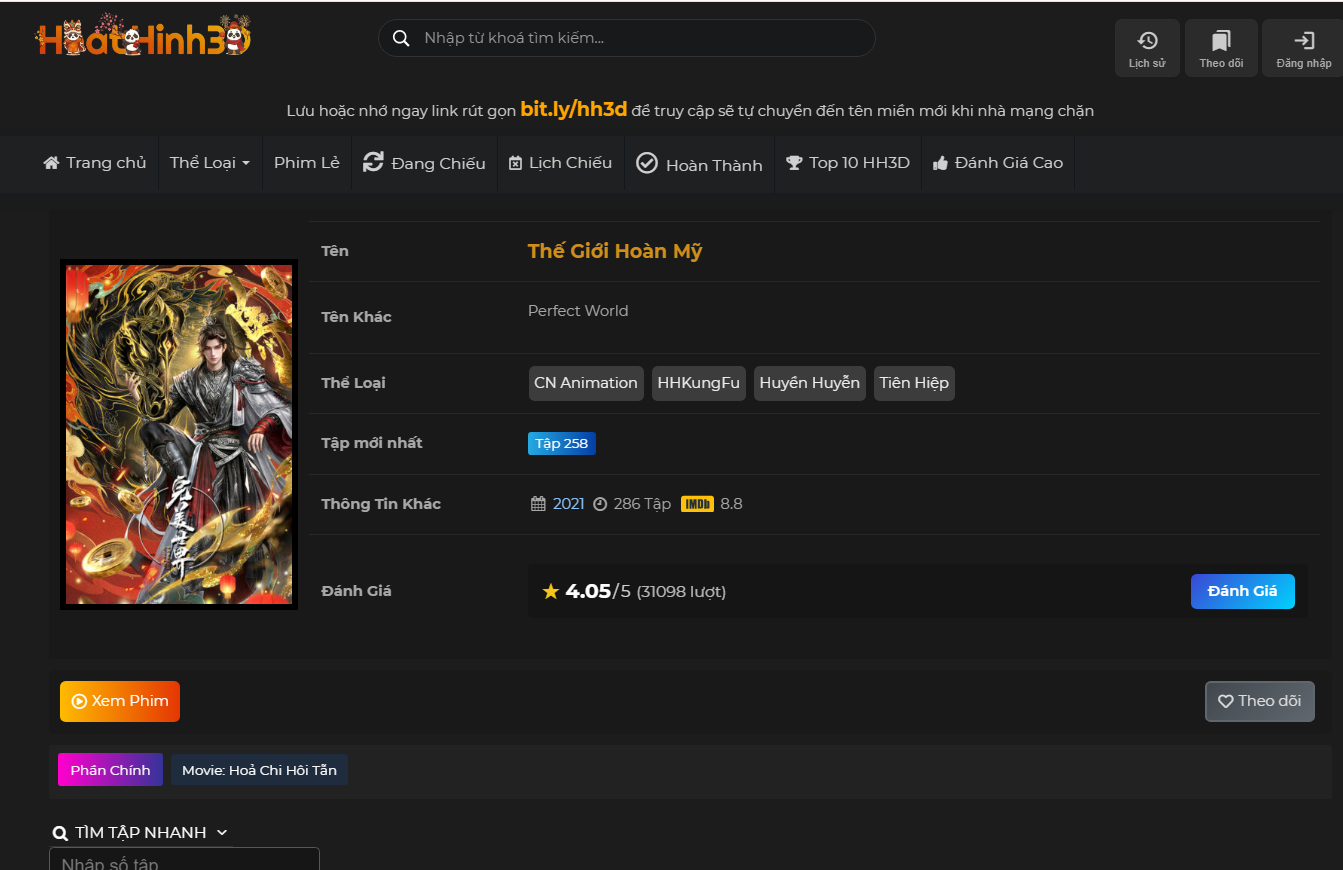Open Top 10 HH3D trophy item
This screenshot has width=1343, height=870.
(848, 163)
